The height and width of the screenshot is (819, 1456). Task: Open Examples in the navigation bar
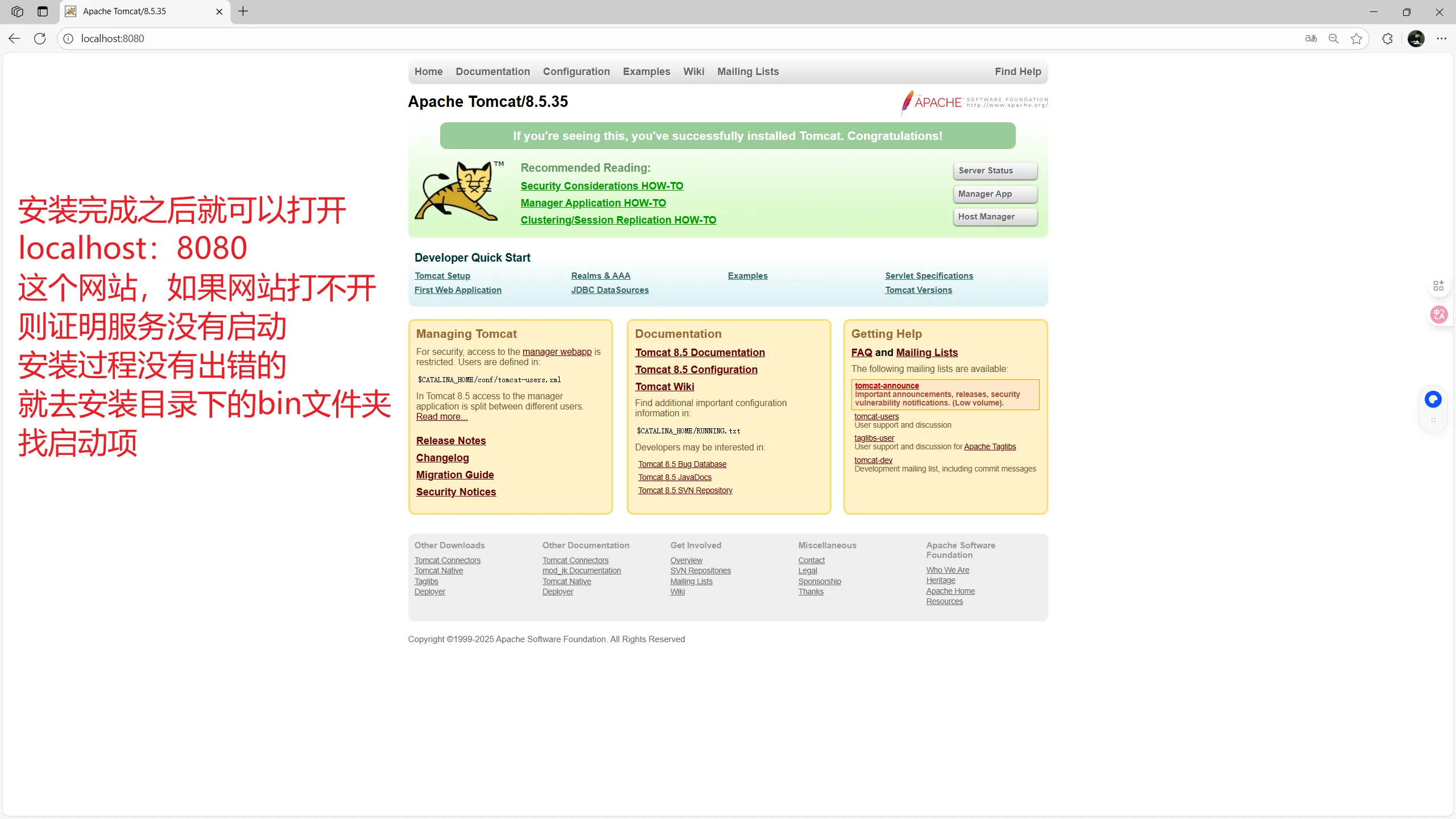[x=646, y=72]
